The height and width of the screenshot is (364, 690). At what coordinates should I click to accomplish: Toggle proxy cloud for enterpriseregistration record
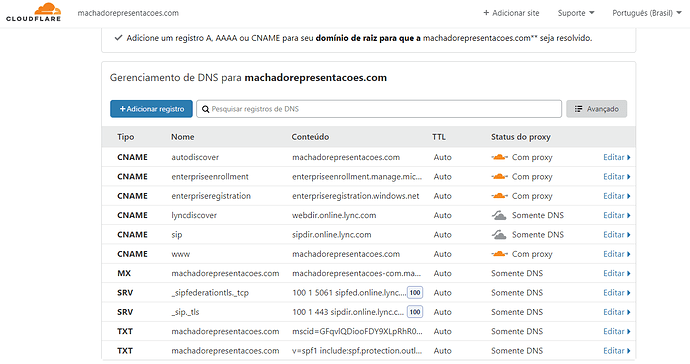click(499, 196)
